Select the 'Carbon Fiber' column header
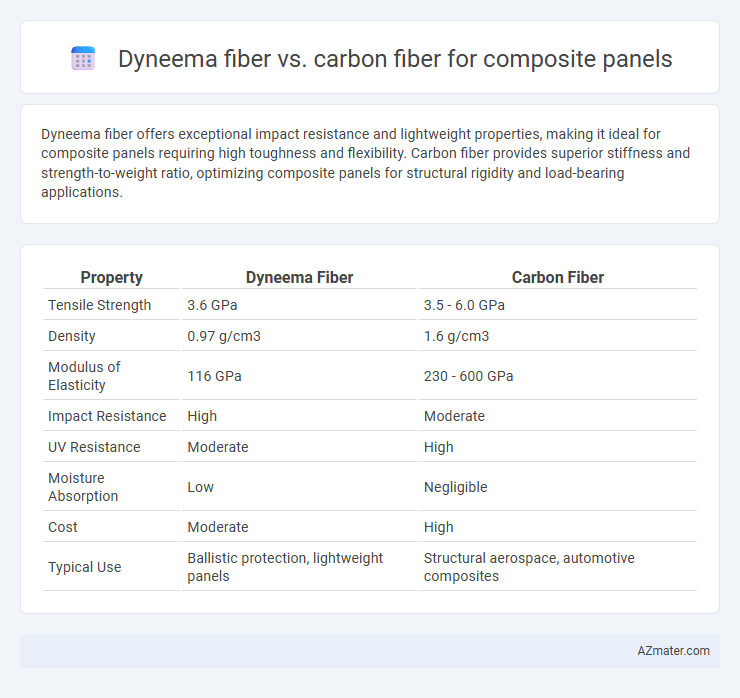Image resolution: width=740 pixels, height=698 pixels. (557, 278)
